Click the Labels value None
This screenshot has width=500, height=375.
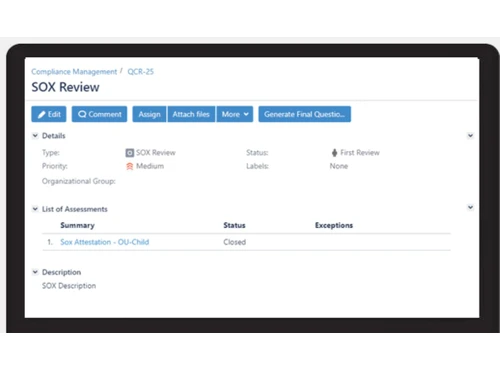click(x=339, y=166)
